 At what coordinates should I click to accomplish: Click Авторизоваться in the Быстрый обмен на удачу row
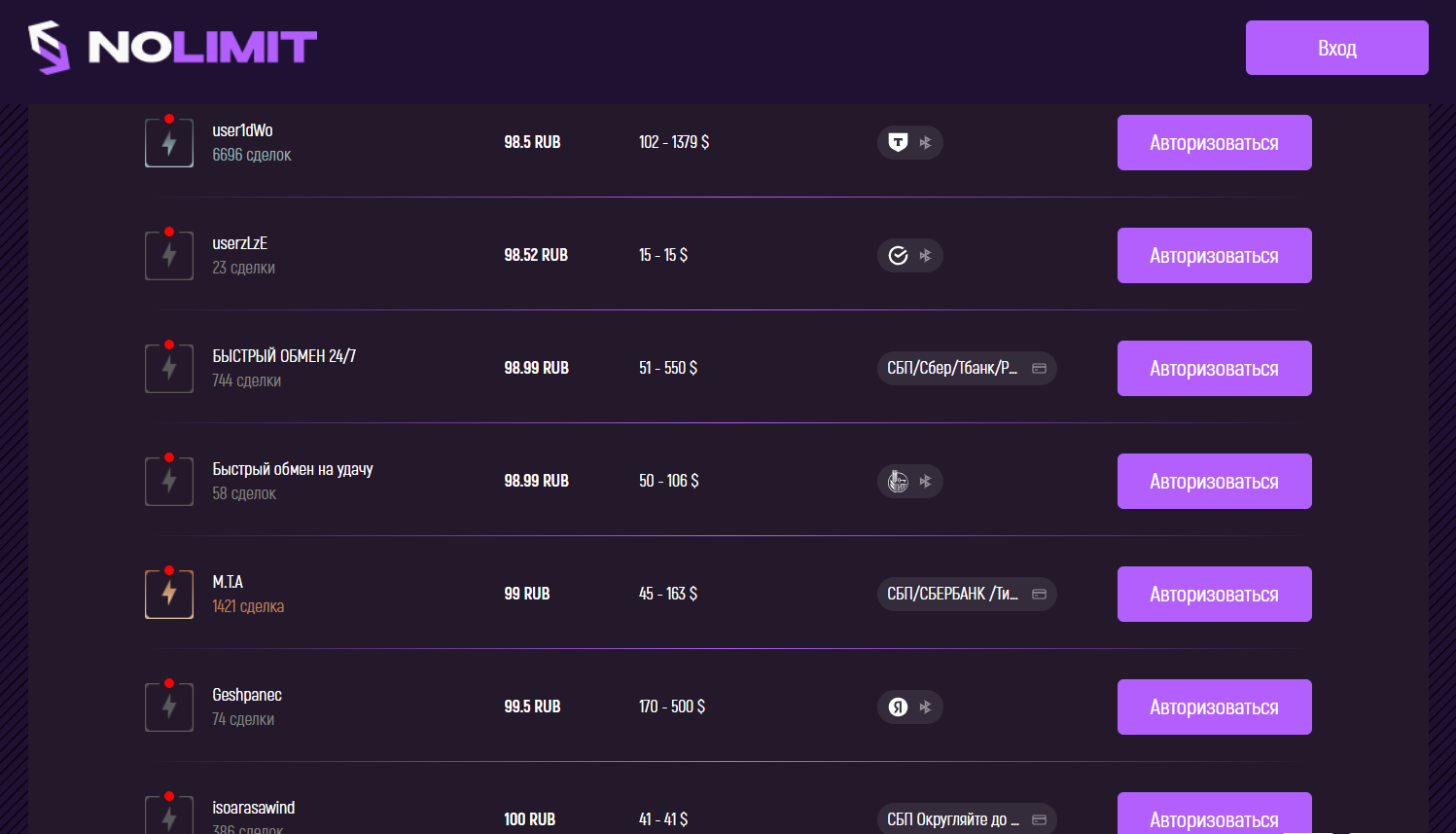point(1214,481)
